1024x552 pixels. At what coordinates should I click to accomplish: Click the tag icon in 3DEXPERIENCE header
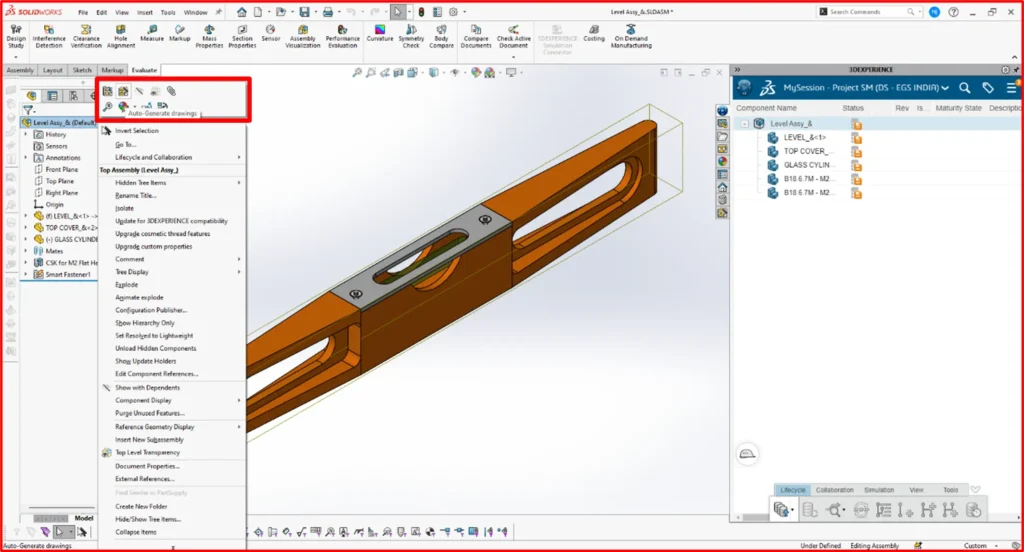[x=987, y=88]
